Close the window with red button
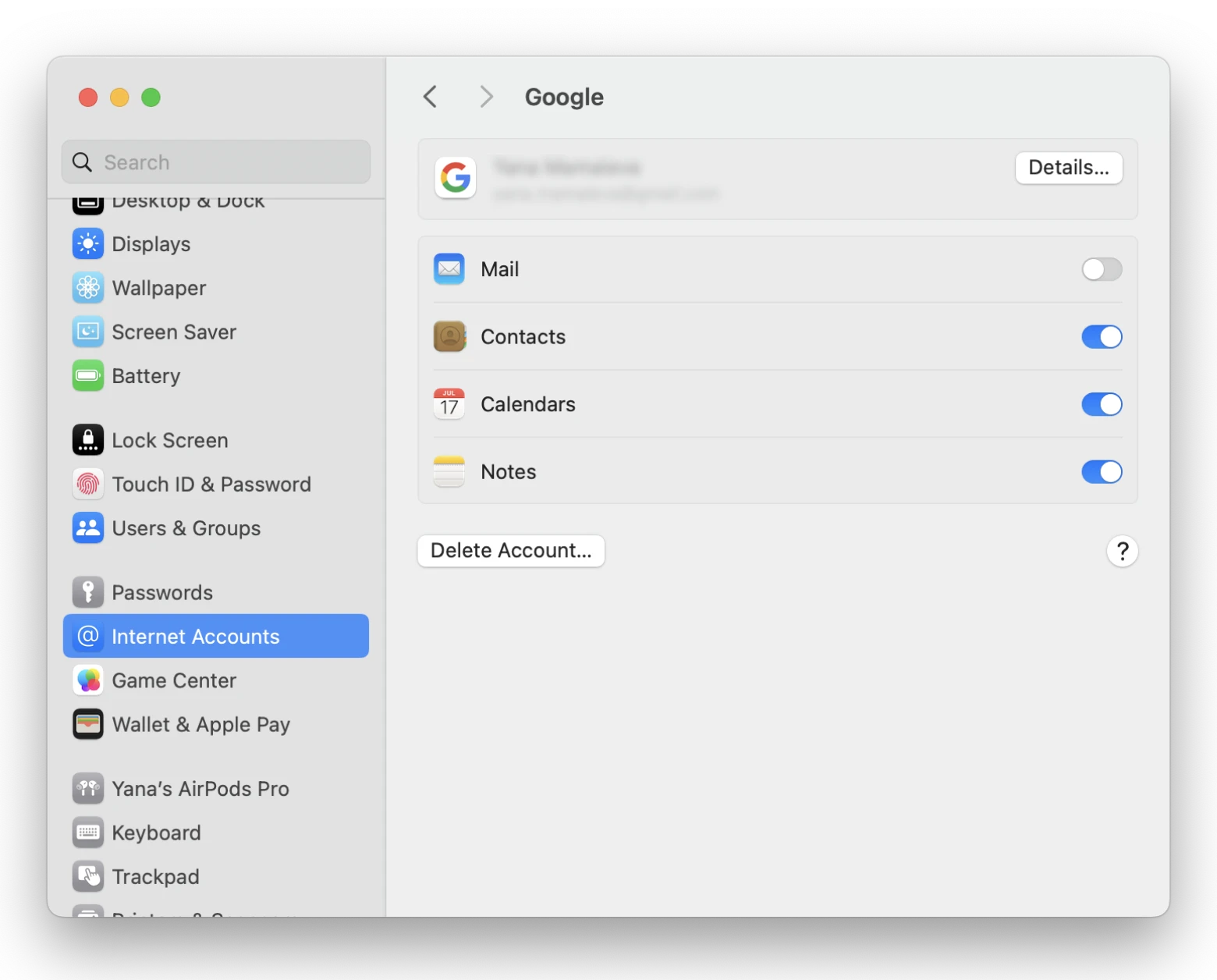The image size is (1217, 980). pos(88,98)
